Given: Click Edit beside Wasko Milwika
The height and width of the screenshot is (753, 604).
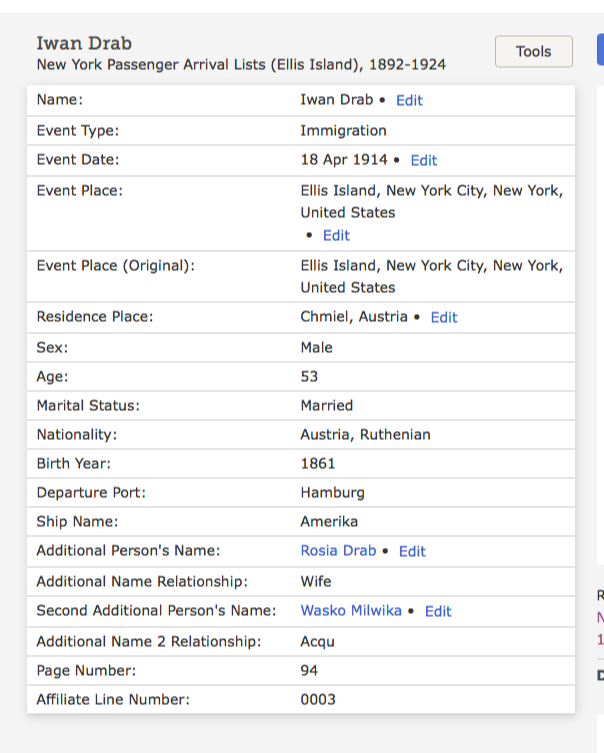Looking at the screenshot, I should pyautogui.click(x=438, y=611).
